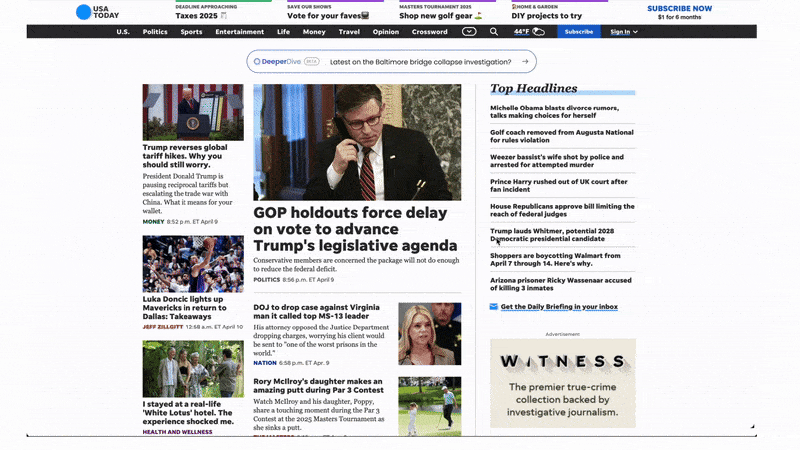Click the DeeperDive arrow icon

pyautogui.click(x=525, y=62)
